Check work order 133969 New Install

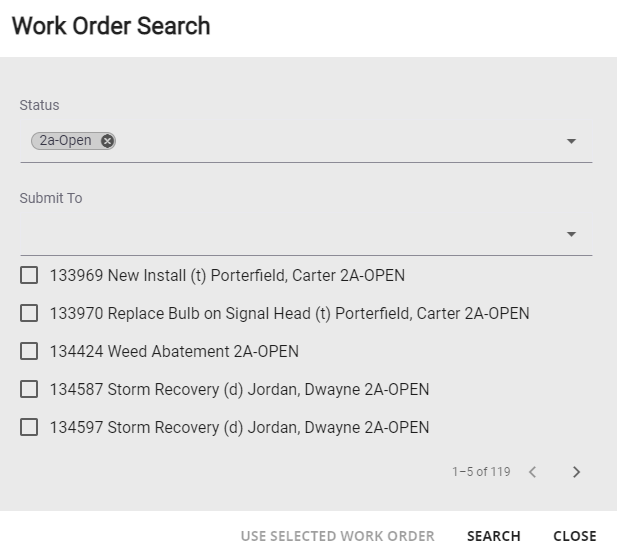tap(29, 275)
